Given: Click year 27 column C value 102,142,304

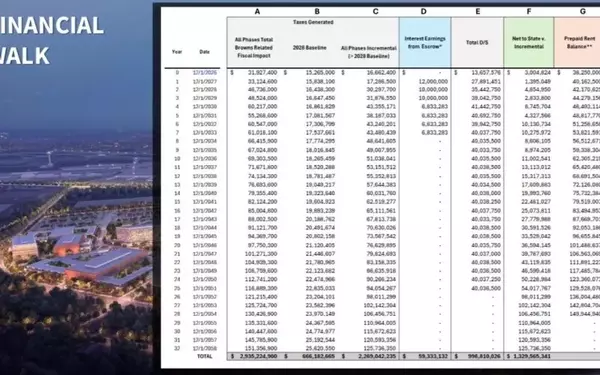Looking at the screenshot, I should [x=380, y=305].
